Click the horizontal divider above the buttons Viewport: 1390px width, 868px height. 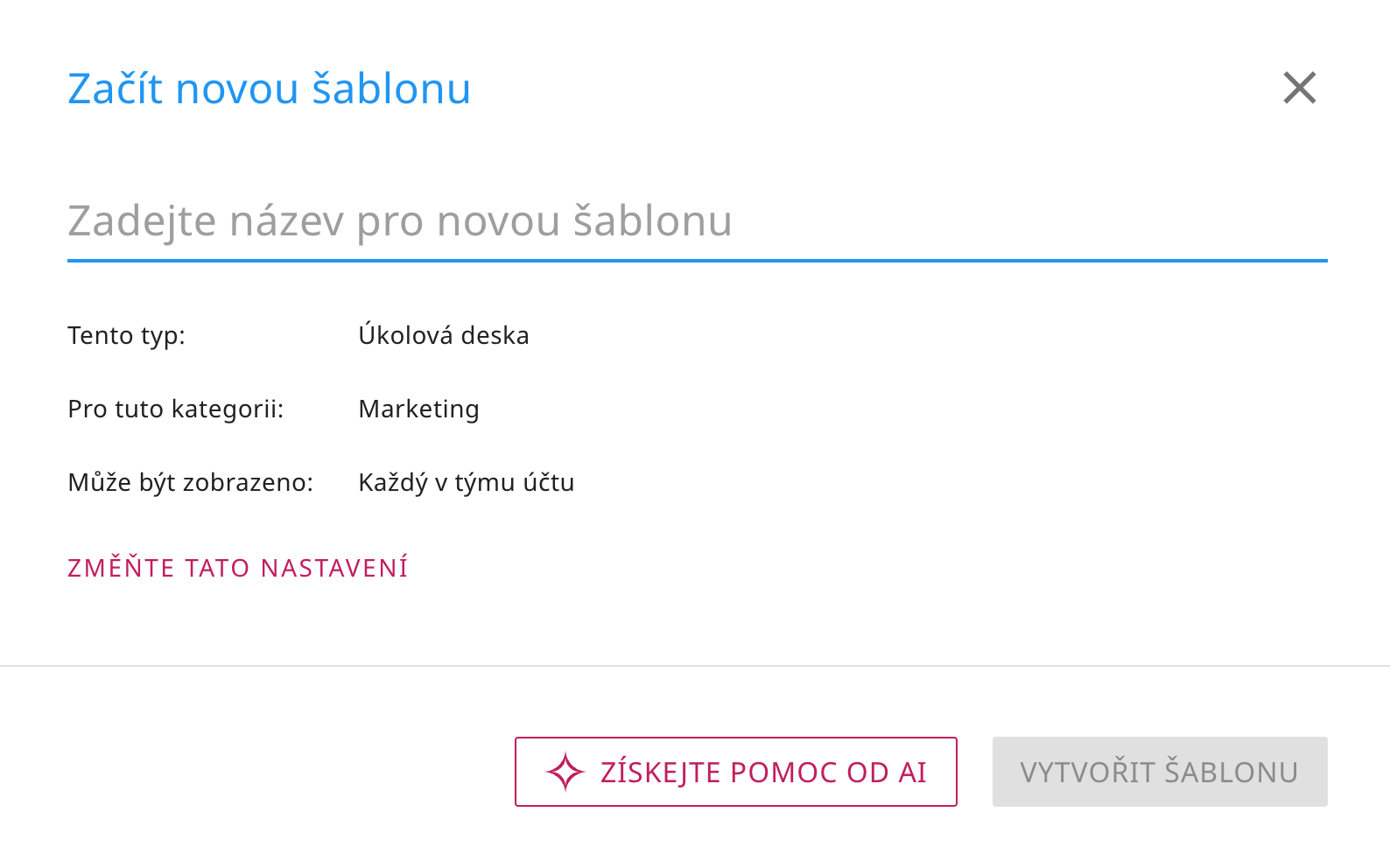click(x=695, y=666)
